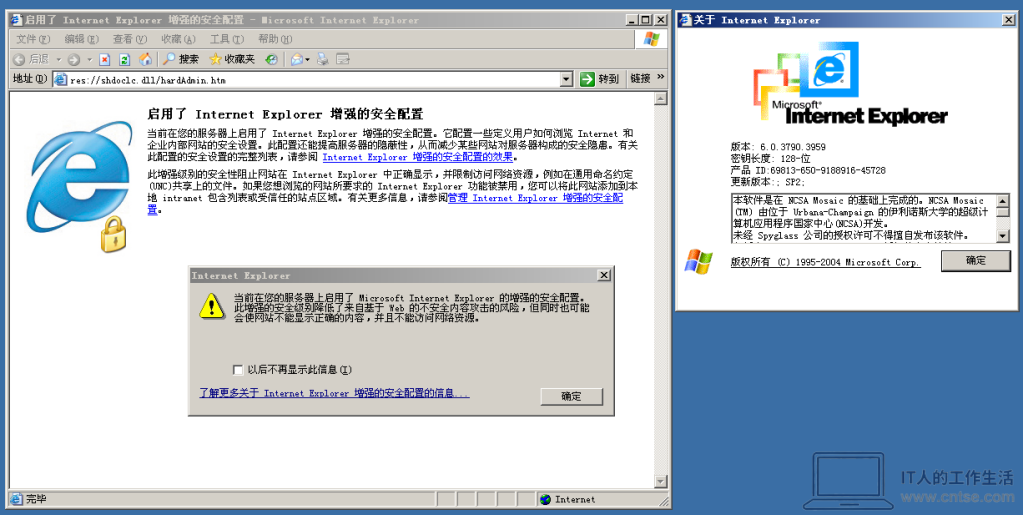Click the page scrollbar up arrow
Screen dimensions: 1023x515
click(x=660, y=99)
